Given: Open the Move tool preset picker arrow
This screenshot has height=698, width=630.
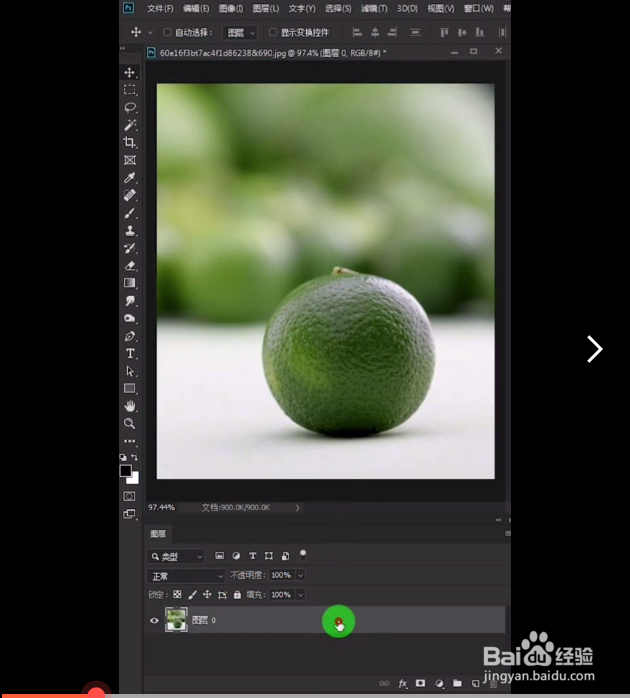Looking at the screenshot, I should click(150, 32).
